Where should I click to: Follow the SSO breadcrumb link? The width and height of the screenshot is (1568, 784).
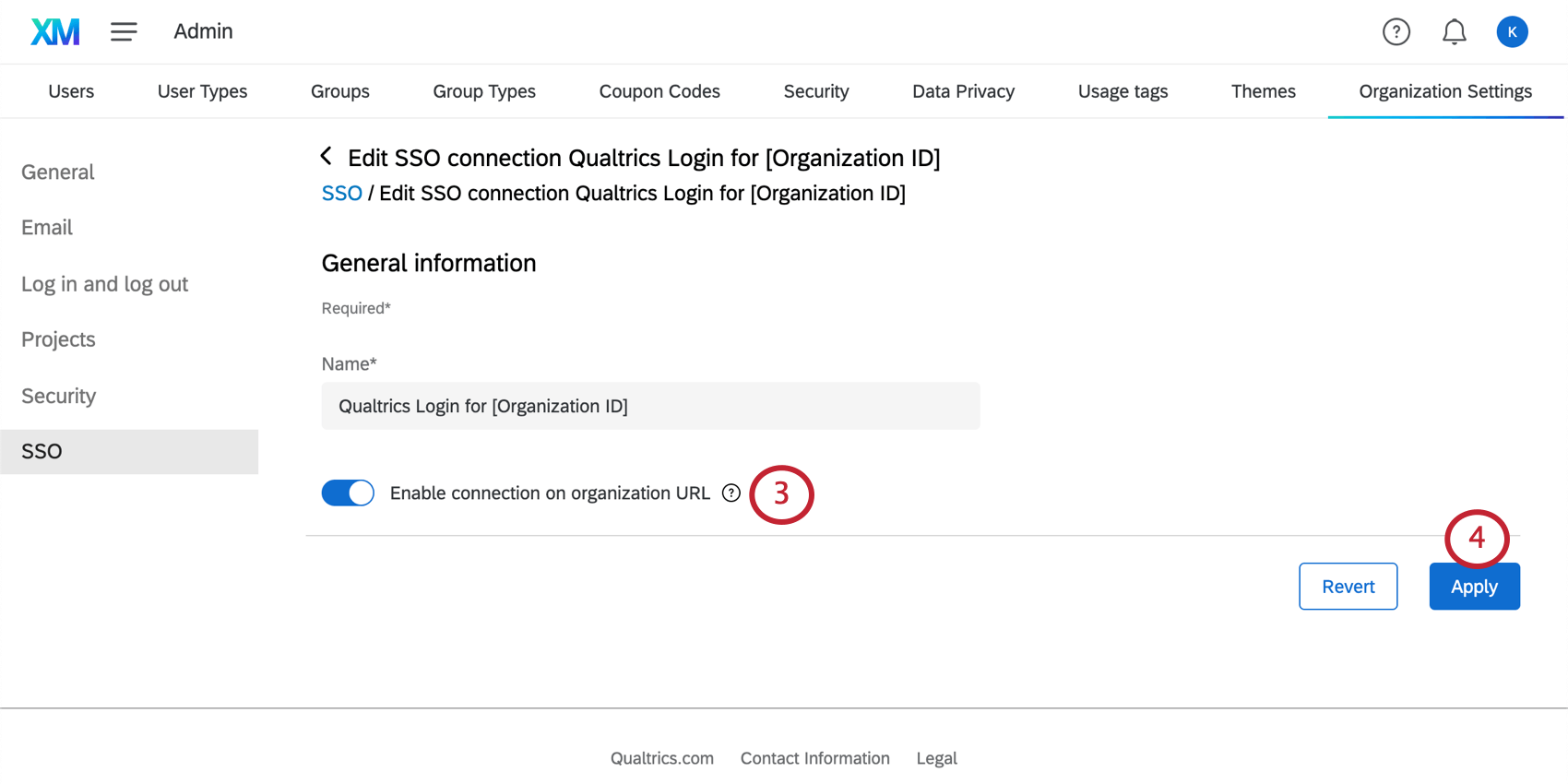[x=341, y=194]
